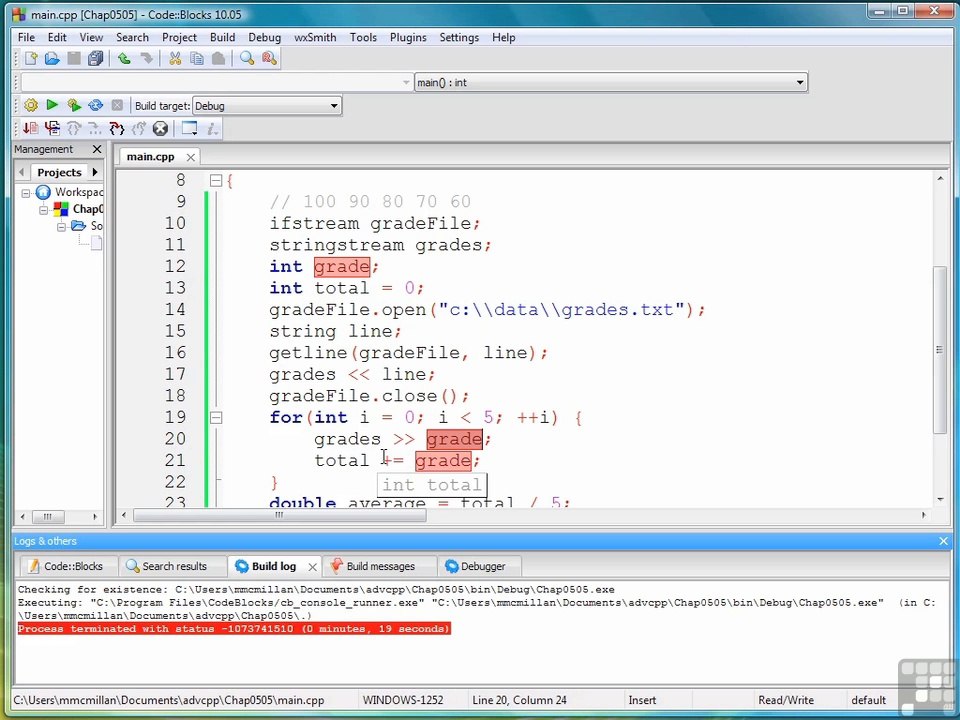The height and width of the screenshot is (720, 960).
Task: Open the File menu
Action: [26, 37]
